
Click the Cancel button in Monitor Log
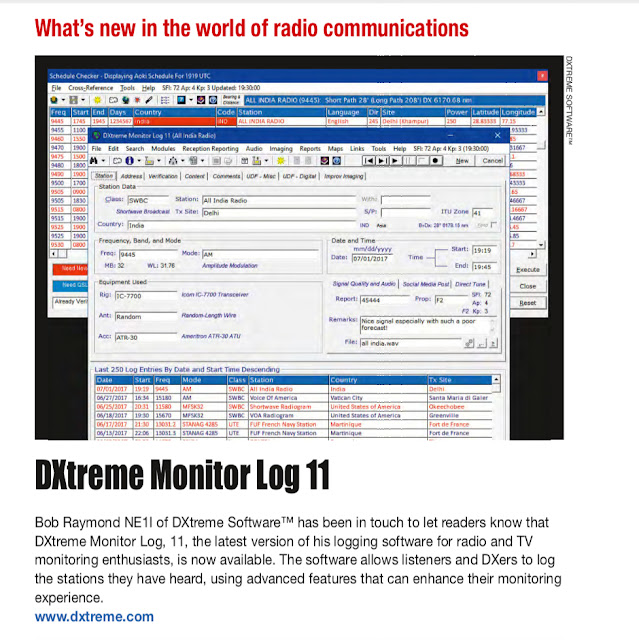coord(493,161)
